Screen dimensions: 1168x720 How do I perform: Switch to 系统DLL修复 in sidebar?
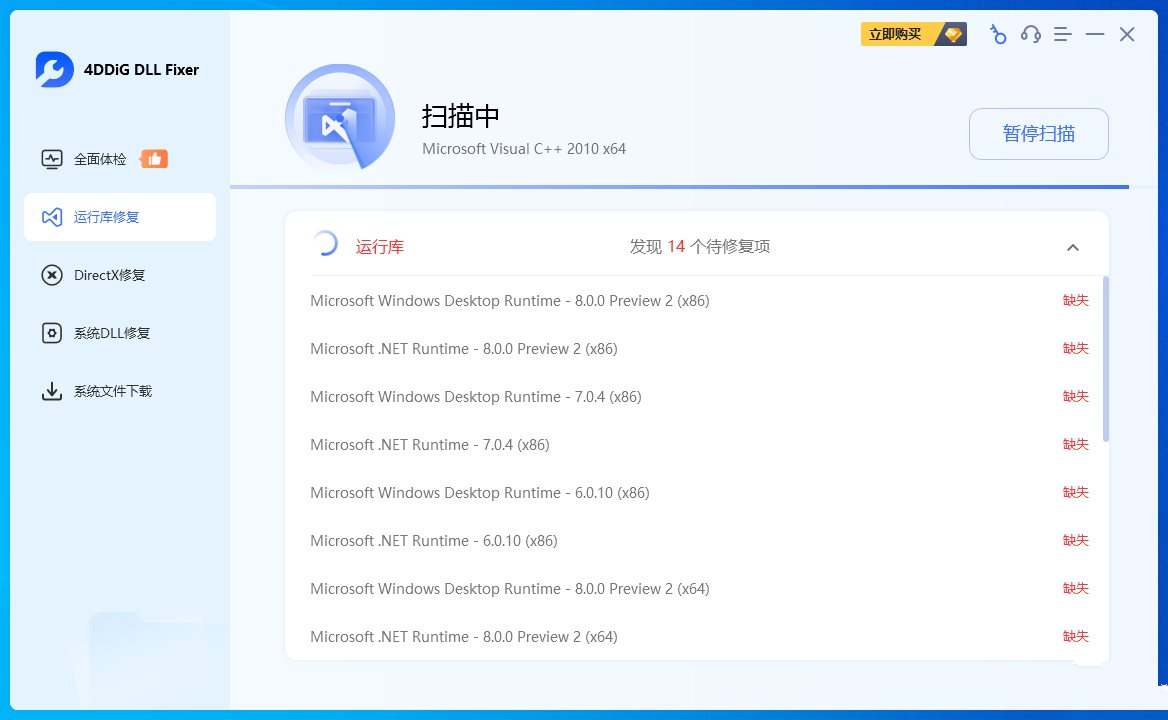pos(119,333)
